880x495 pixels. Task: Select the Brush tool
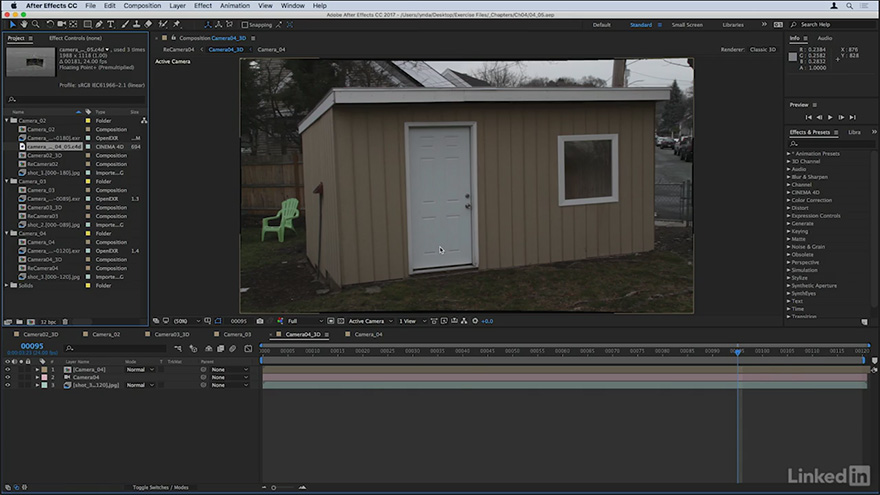[x=125, y=24]
